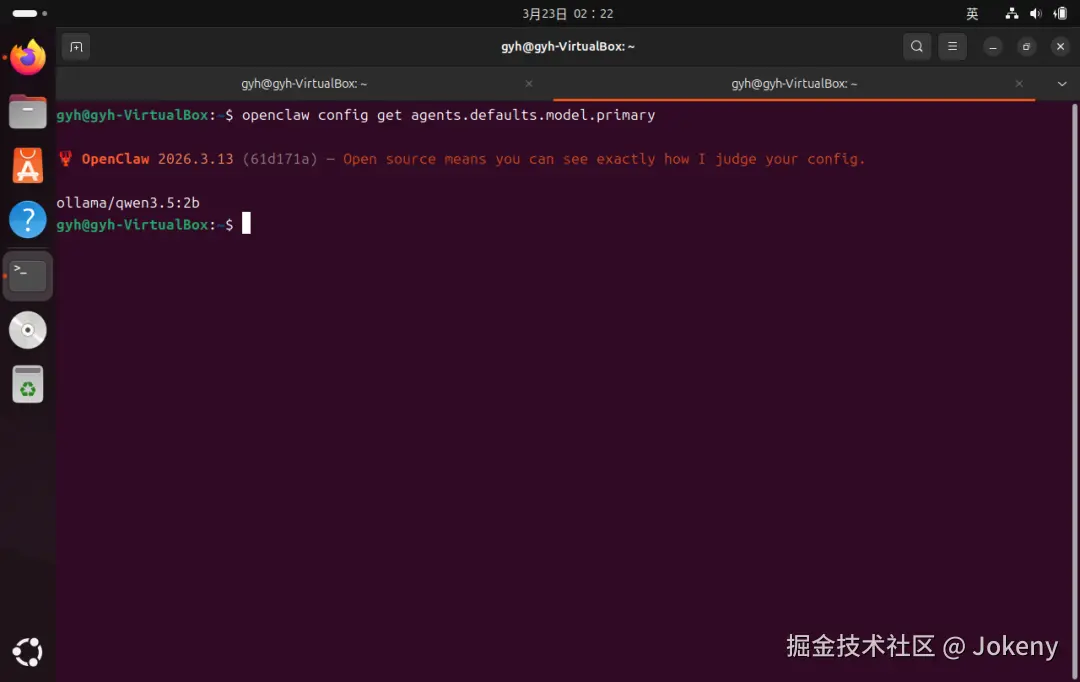Restore the terminal window size
This screenshot has width=1080, height=682.
pos(1026,47)
